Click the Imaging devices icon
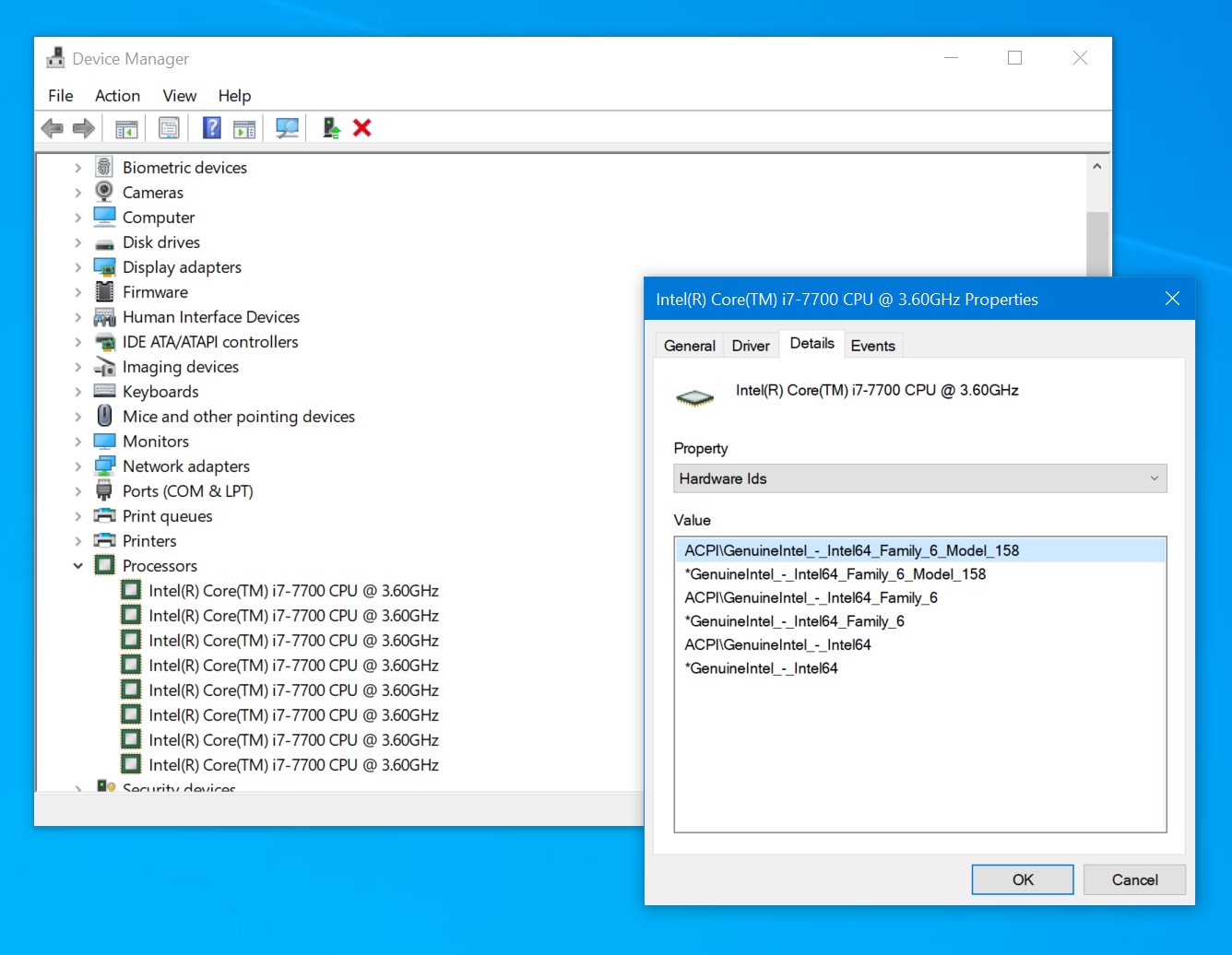The height and width of the screenshot is (955, 1232). 104,367
